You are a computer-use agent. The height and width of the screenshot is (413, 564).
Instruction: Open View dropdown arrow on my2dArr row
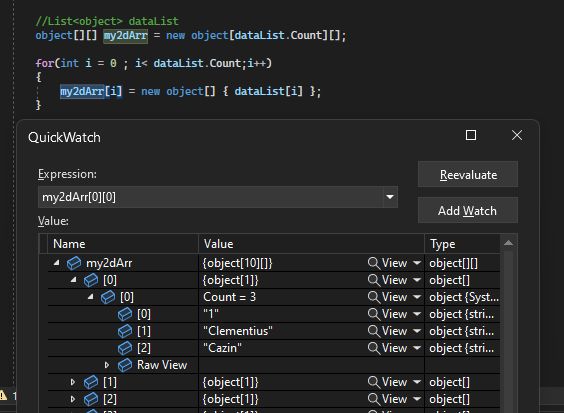click(x=417, y=263)
